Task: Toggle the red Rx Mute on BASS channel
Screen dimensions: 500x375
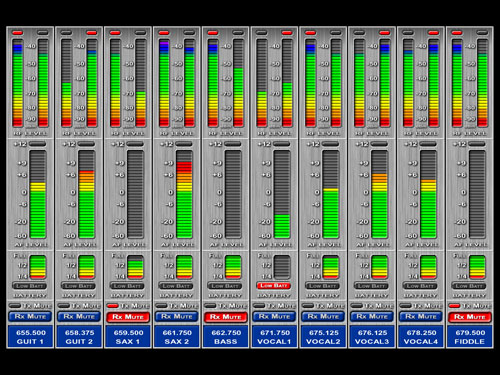Action: pos(225,317)
